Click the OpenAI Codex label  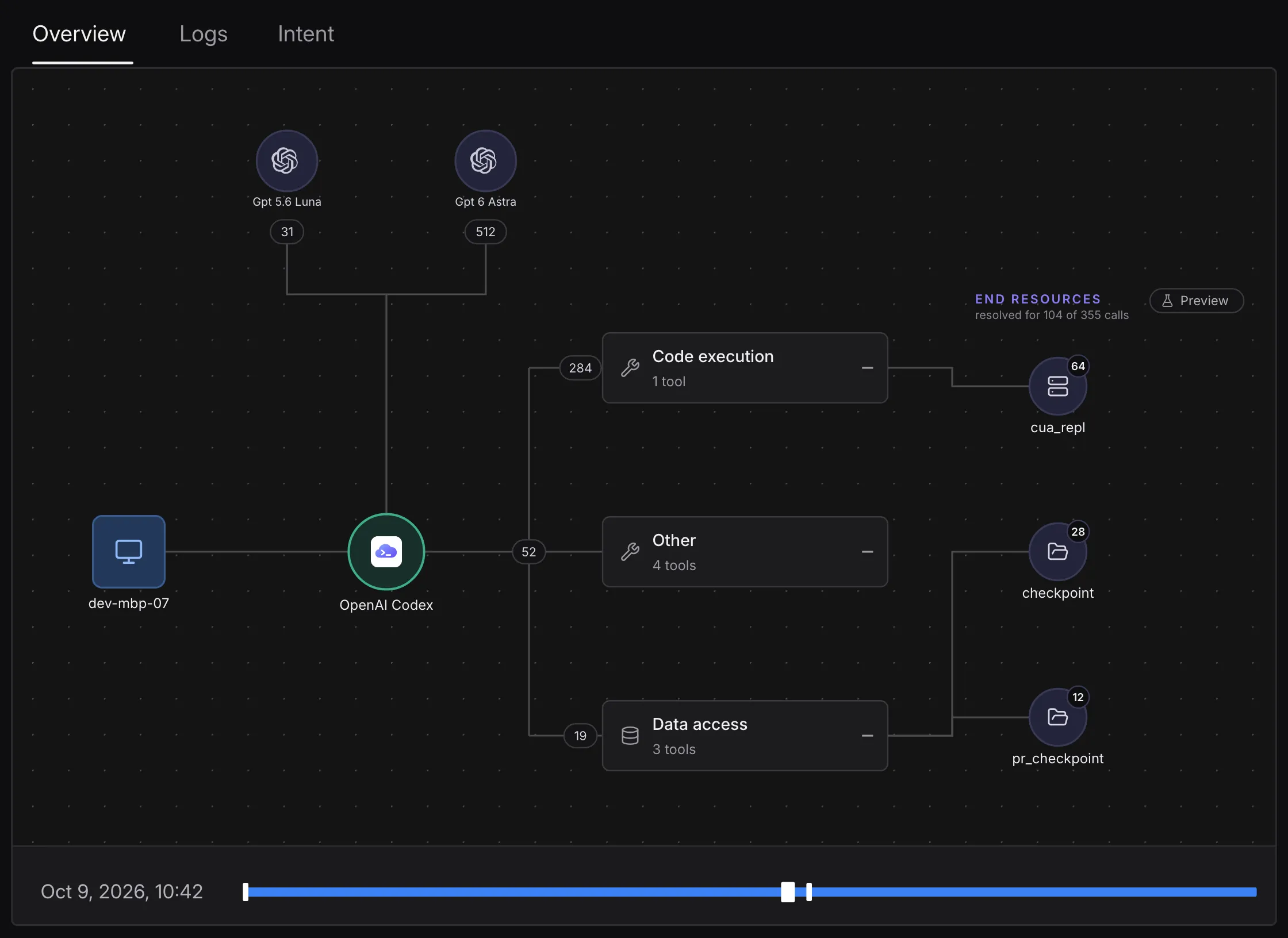click(386, 605)
